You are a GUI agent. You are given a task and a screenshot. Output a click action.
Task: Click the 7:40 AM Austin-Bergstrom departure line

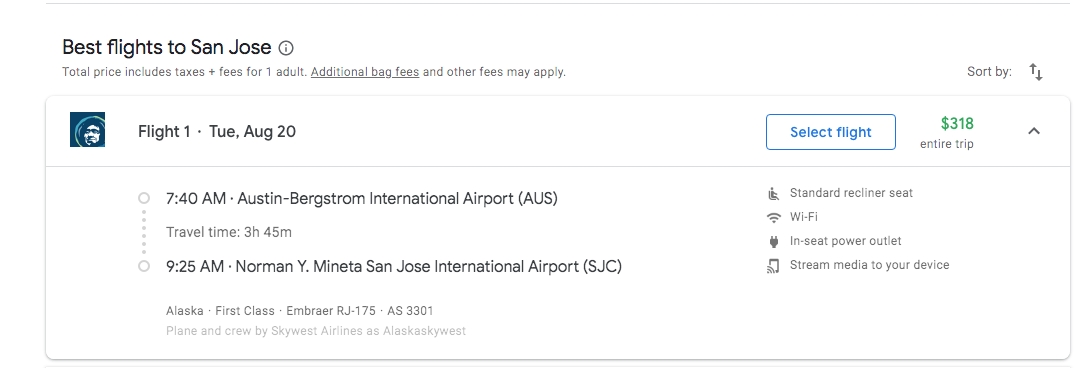click(x=362, y=199)
